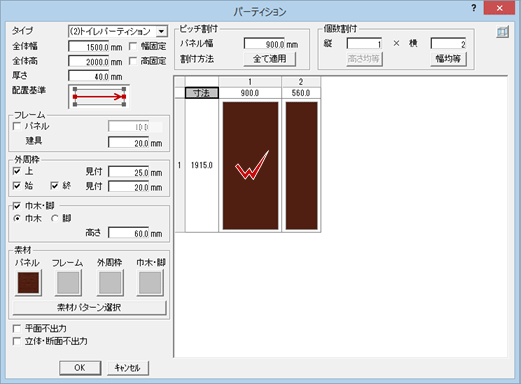Enable the 平面不出力 checkbox
The width and height of the screenshot is (521, 384).
pyautogui.click(x=17, y=329)
